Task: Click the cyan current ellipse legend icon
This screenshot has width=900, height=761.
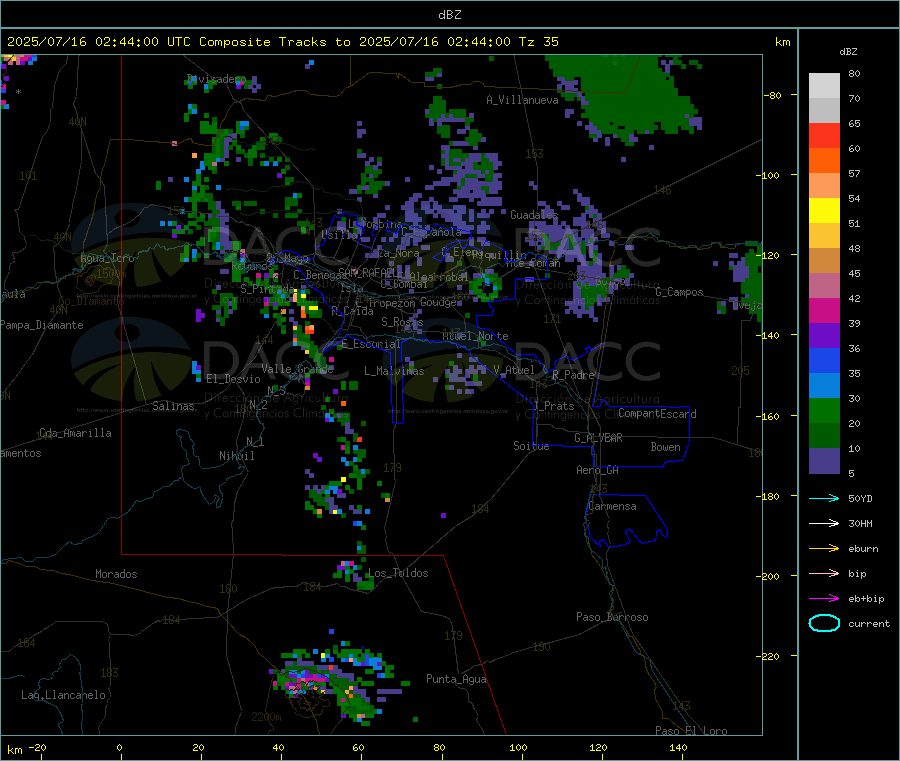Action: pyautogui.click(x=824, y=623)
